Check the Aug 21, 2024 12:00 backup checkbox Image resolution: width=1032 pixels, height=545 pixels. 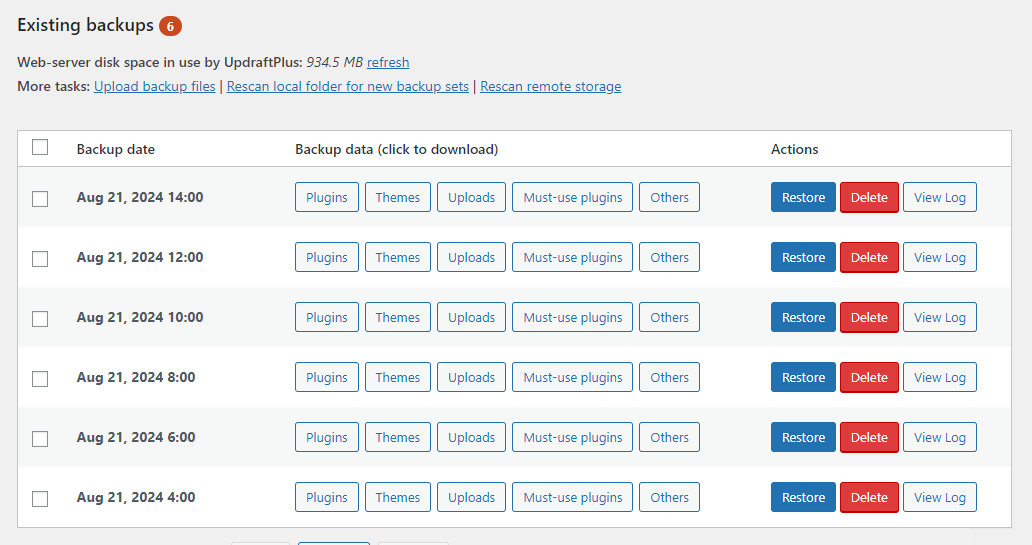[x=40, y=259]
